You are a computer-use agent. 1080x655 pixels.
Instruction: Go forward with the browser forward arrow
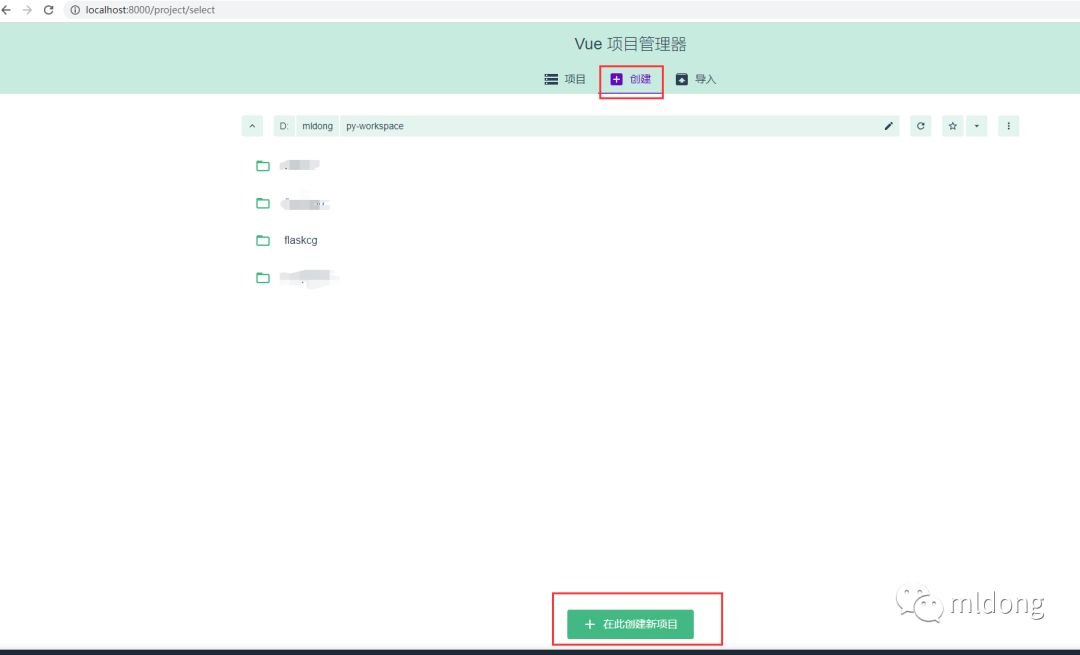click(x=28, y=10)
